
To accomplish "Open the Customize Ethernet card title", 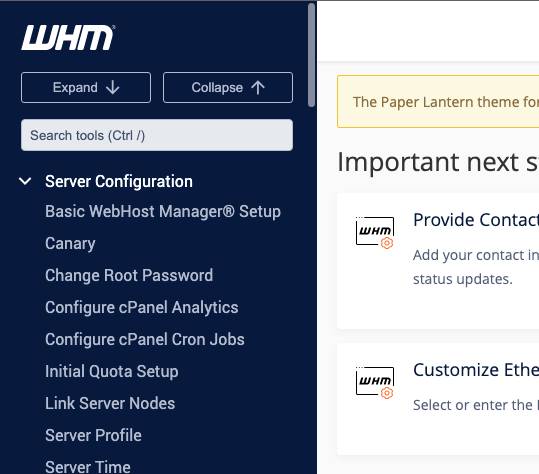I will (x=476, y=370).
